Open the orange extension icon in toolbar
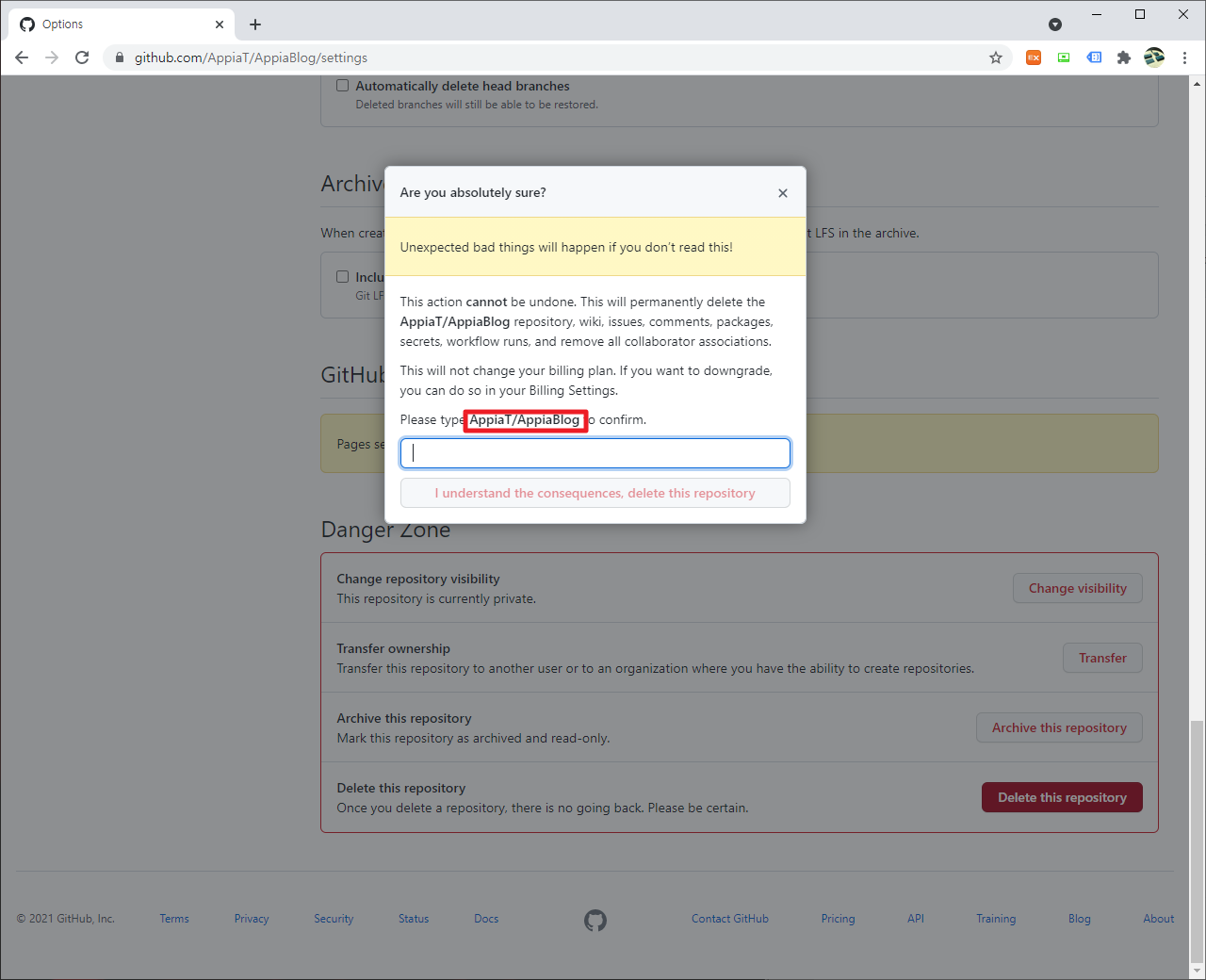Viewport: 1206px width, 980px height. (x=1034, y=57)
